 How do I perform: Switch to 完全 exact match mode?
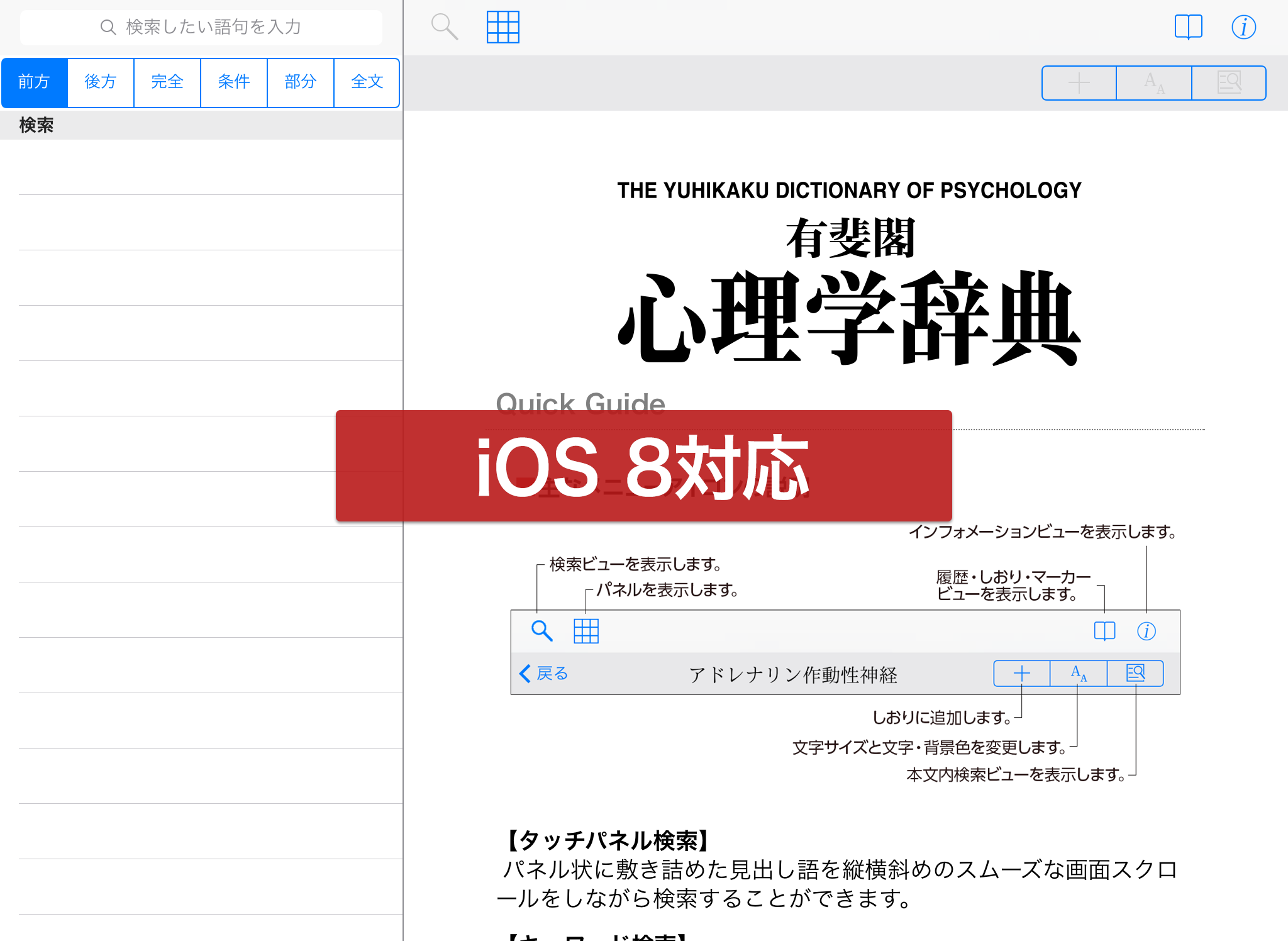167,82
